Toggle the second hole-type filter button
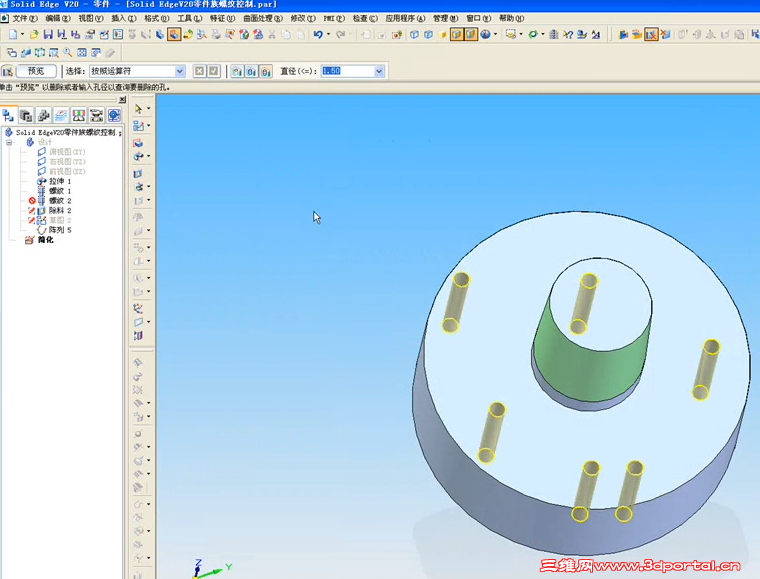Screen dimensions: 760x579 (x=251, y=71)
